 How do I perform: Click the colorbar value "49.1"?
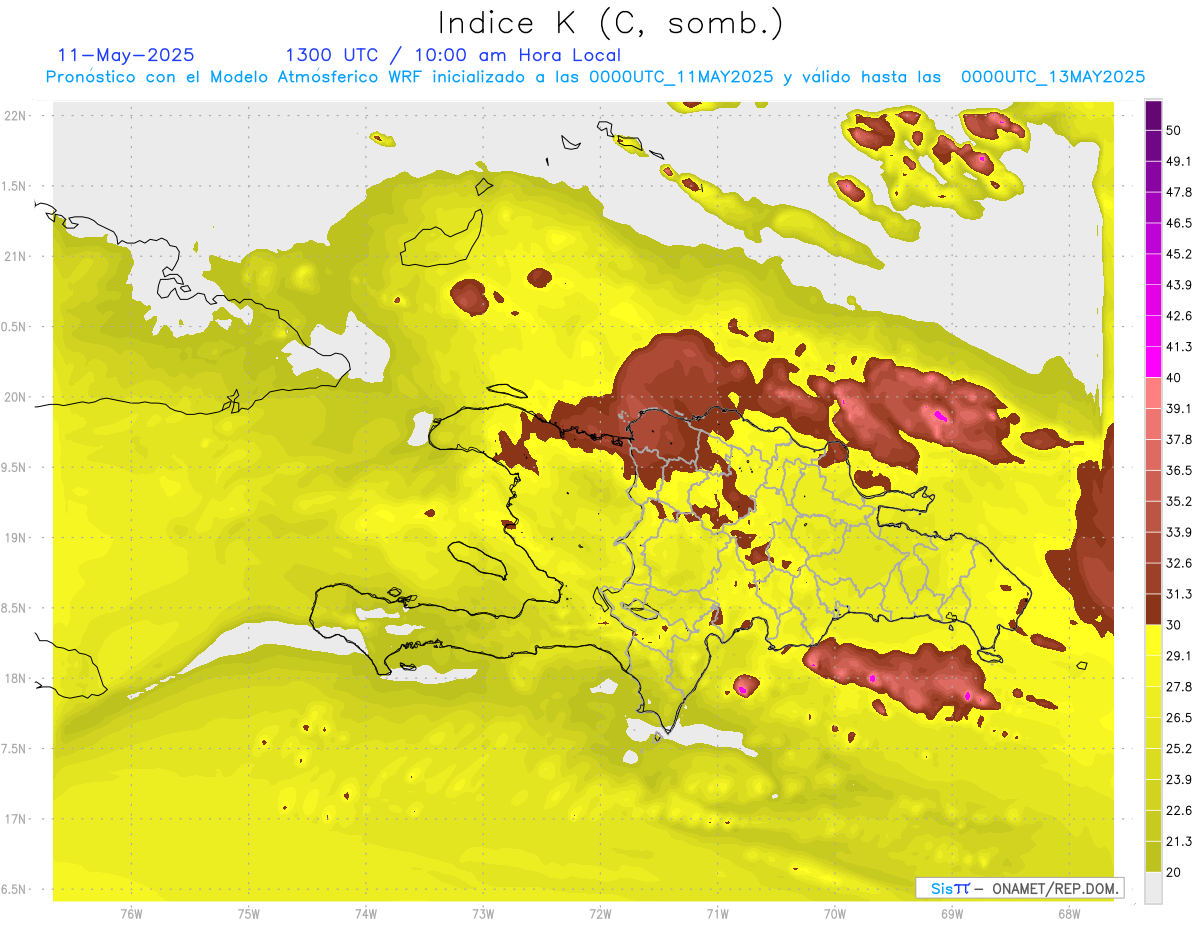coord(1178,161)
